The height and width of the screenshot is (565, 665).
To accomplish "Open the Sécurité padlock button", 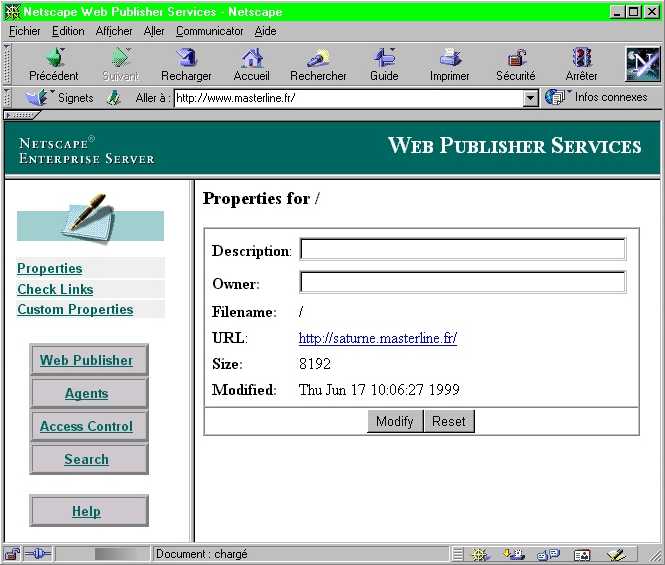I will pos(516,64).
